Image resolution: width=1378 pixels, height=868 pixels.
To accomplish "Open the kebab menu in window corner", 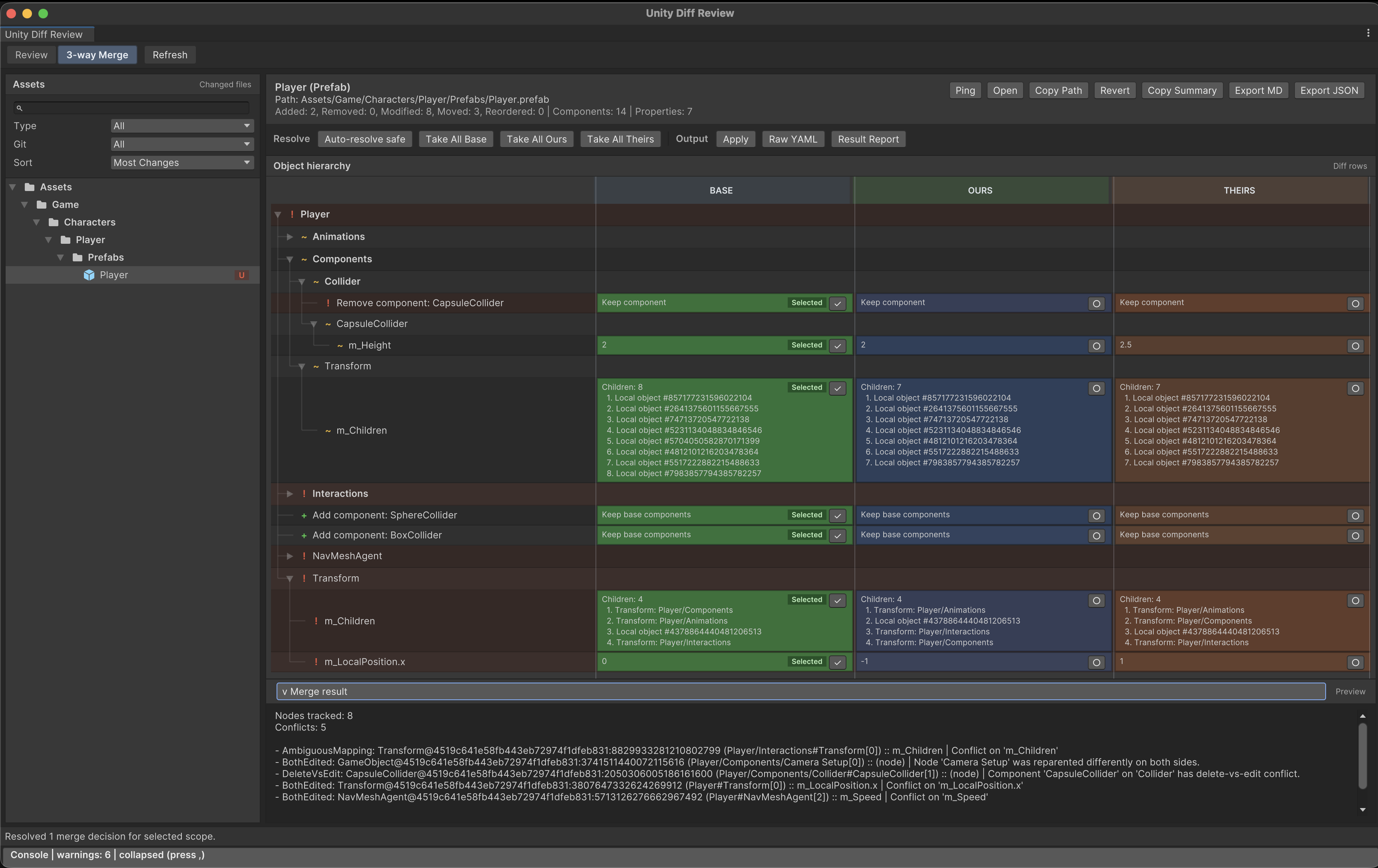I will pyautogui.click(x=1368, y=33).
